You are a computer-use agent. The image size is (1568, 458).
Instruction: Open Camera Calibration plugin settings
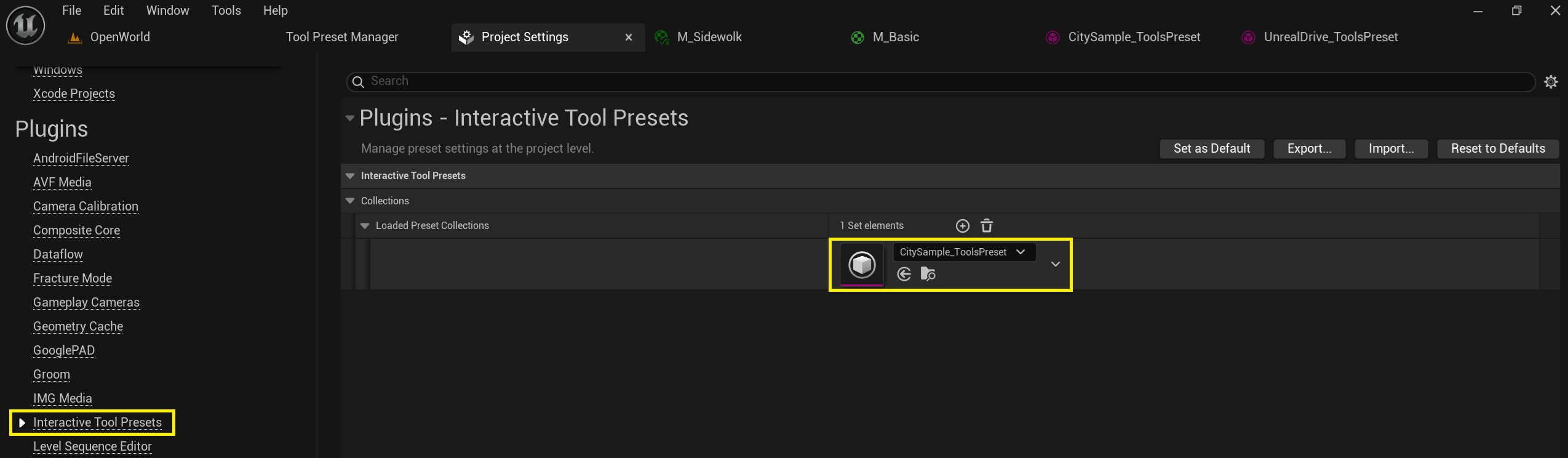coord(86,206)
